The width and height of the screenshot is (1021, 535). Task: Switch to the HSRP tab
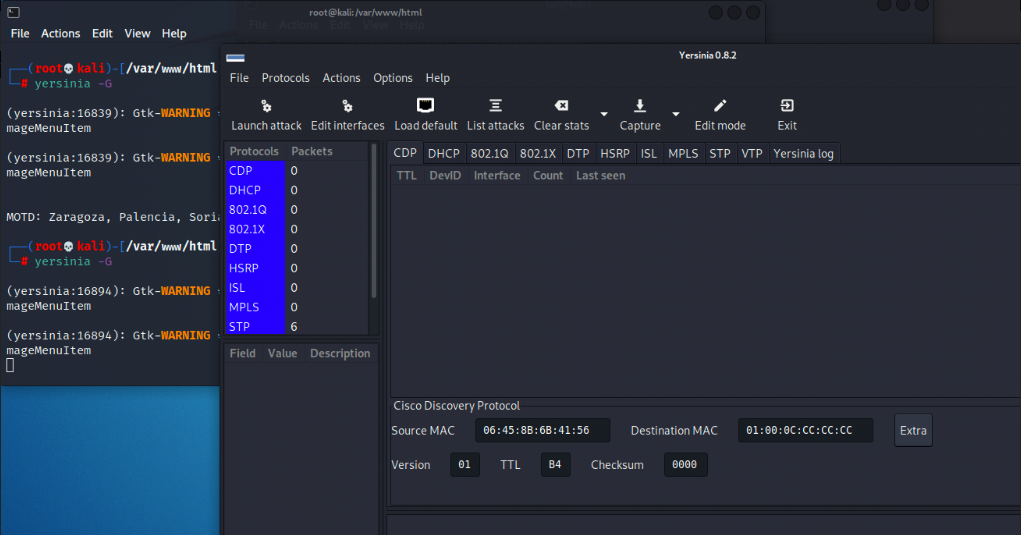615,154
